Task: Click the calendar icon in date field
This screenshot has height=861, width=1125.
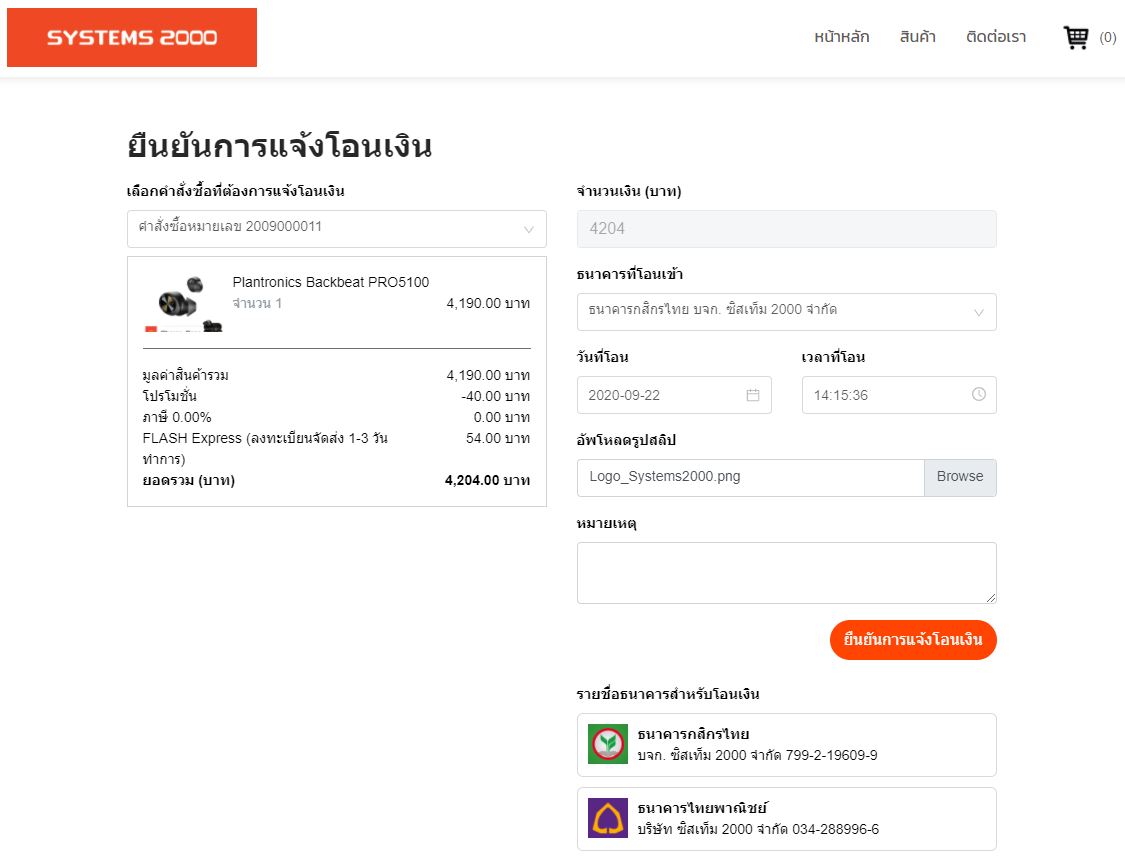Action: 753,395
